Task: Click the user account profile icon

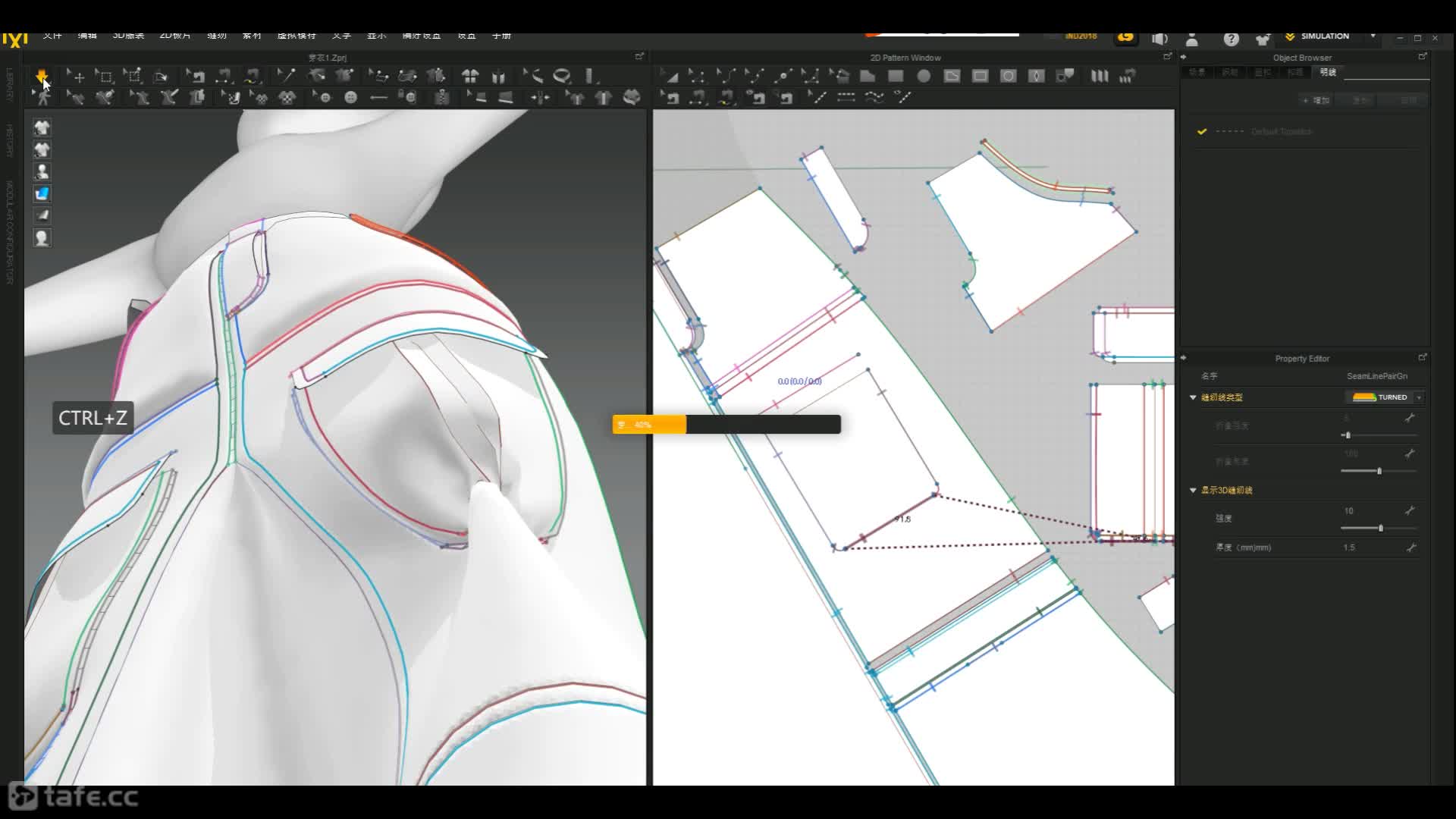Action: (1192, 39)
